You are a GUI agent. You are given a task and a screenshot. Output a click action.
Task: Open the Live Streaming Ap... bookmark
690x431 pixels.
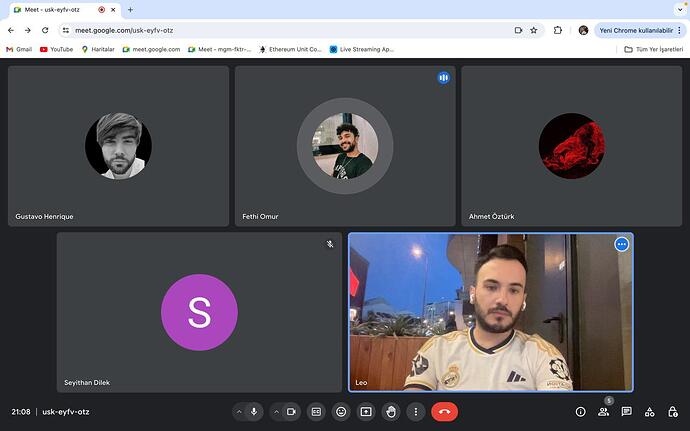click(x=362, y=49)
